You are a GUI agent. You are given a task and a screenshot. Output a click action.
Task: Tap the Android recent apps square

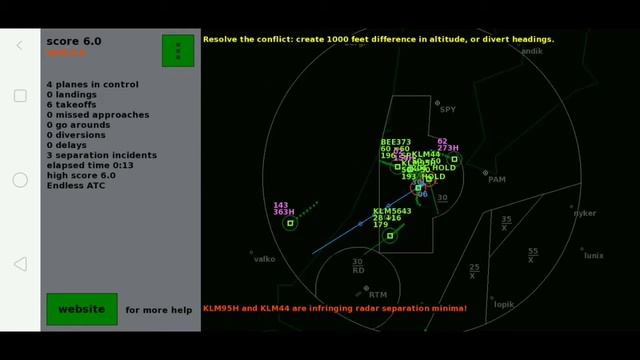point(20,96)
